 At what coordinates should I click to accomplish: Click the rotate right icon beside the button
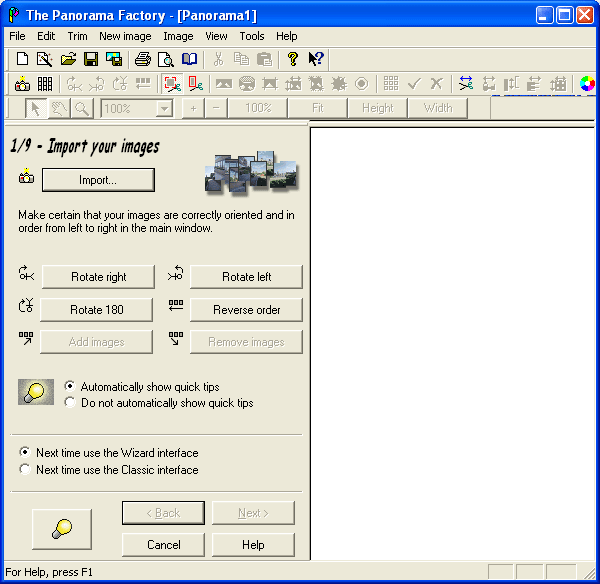(26, 273)
